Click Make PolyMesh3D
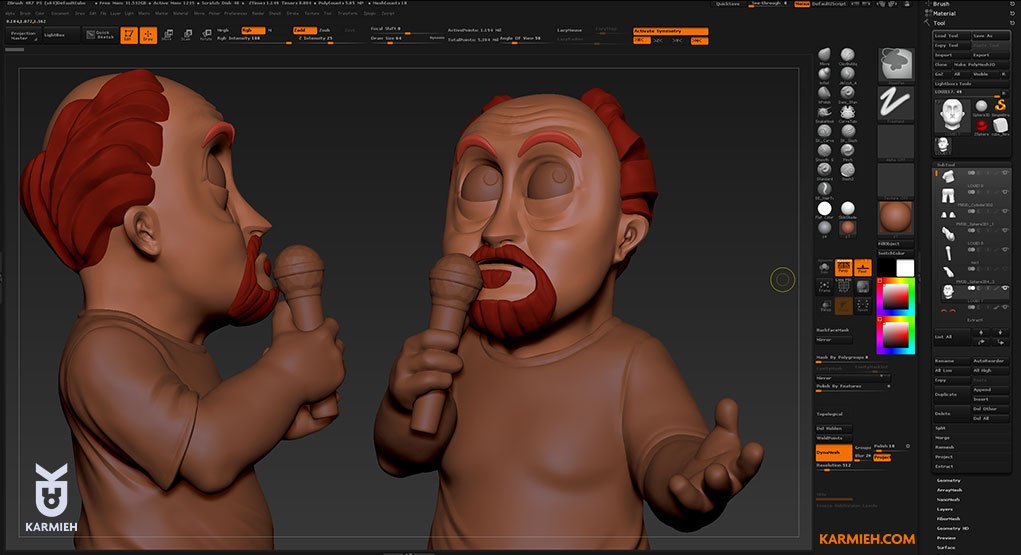Screen dimensions: 1021x555 981,64
